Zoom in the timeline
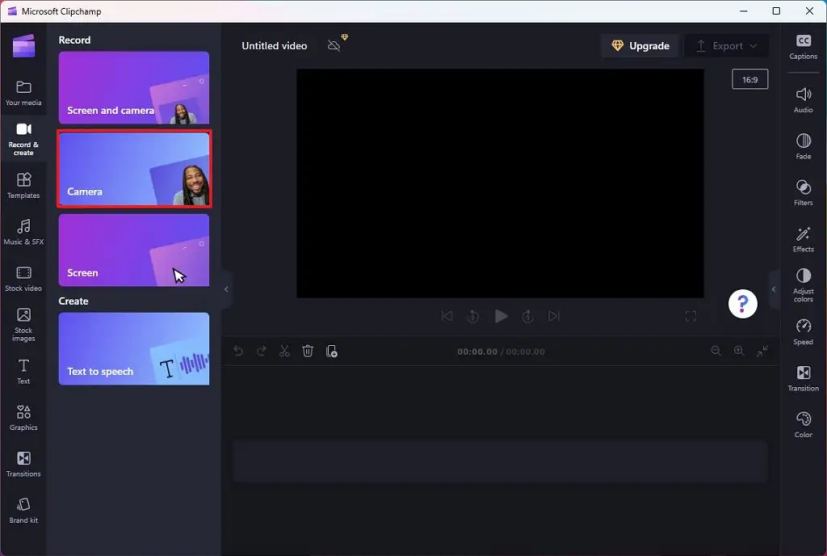This screenshot has width=827, height=556. pos(739,351)
